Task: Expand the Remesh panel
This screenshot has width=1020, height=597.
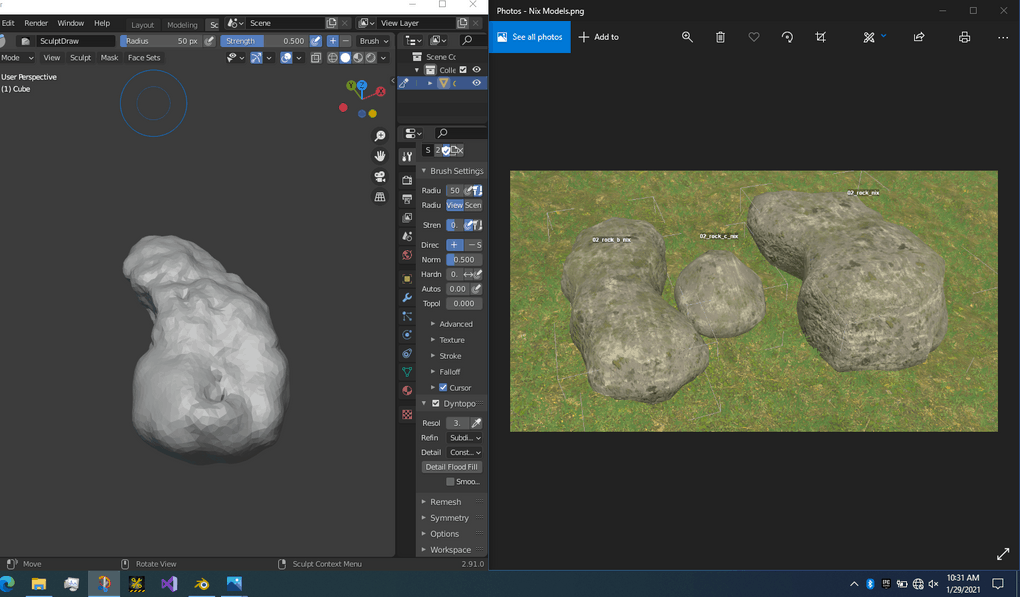Action: [445, 502]
